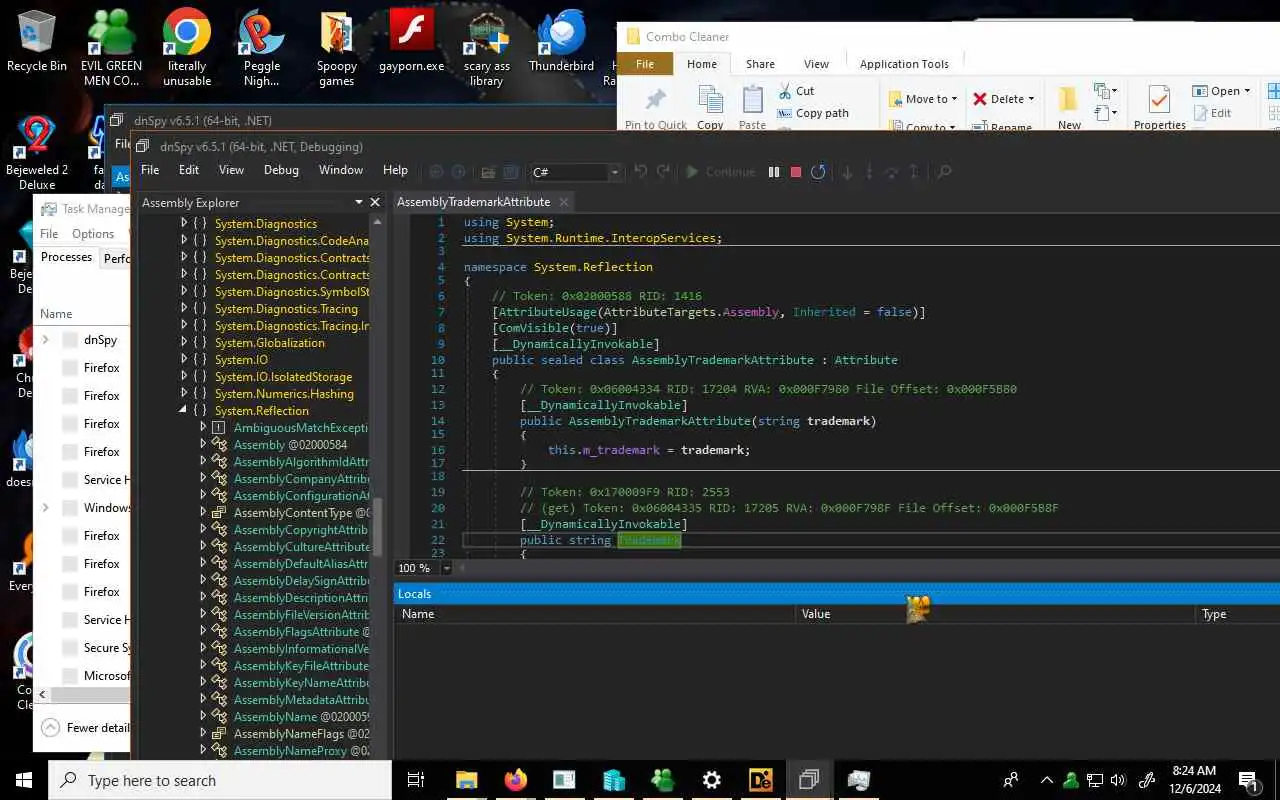This screenshot has height=800, width=1280.
Task: Click the taskbar clock showing 8:24 AM
Action: (x=1194, y=779)
